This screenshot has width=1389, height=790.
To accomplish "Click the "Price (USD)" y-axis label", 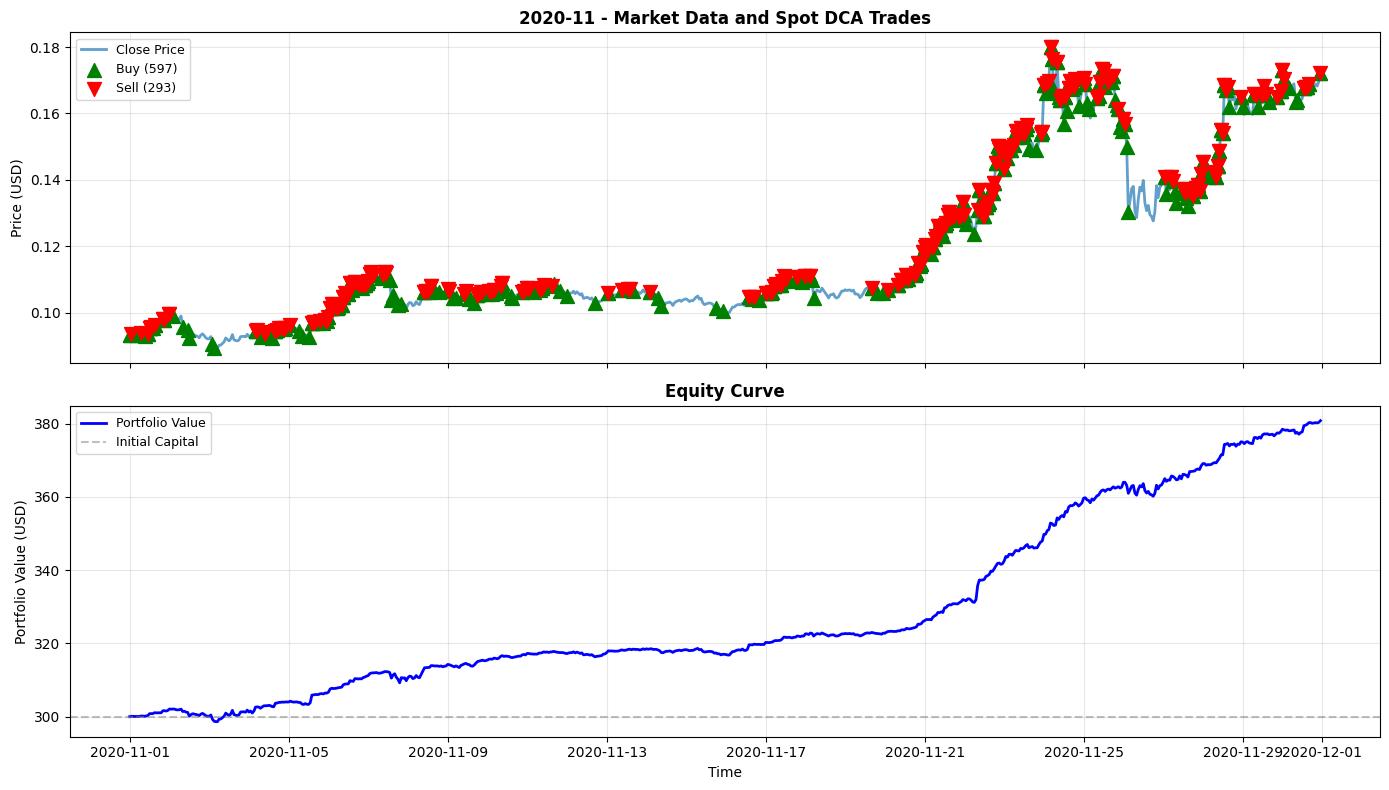I will tap(17, 198).
